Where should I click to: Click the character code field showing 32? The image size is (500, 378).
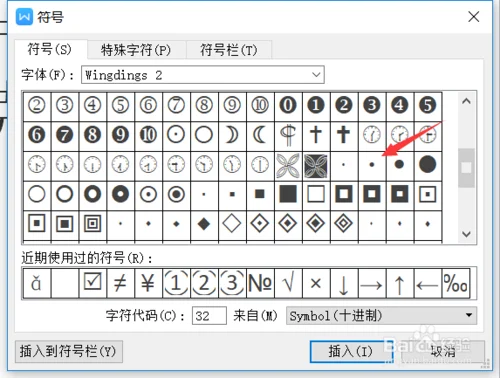pos(209,315)
